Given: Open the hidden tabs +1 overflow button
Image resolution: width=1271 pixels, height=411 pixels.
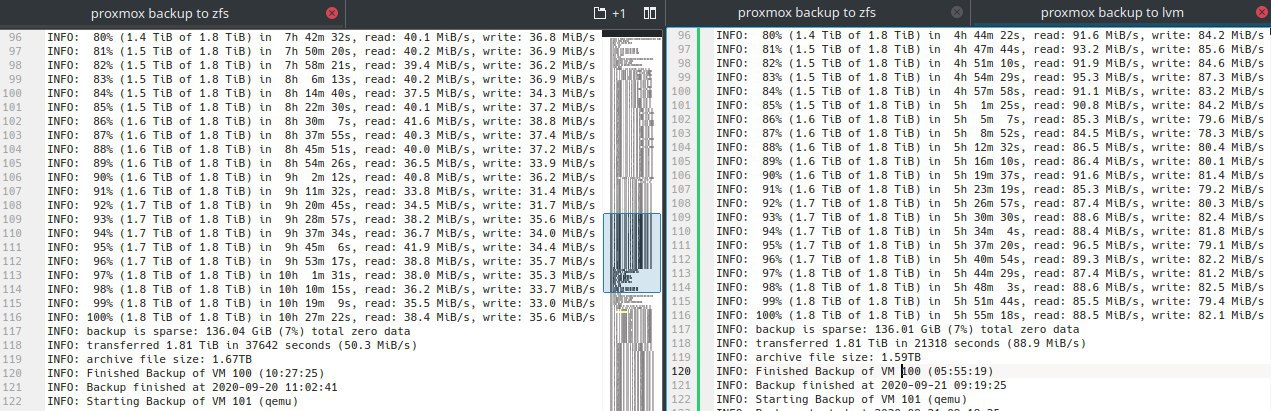Looking at the screenshot, I should [609, 13].
